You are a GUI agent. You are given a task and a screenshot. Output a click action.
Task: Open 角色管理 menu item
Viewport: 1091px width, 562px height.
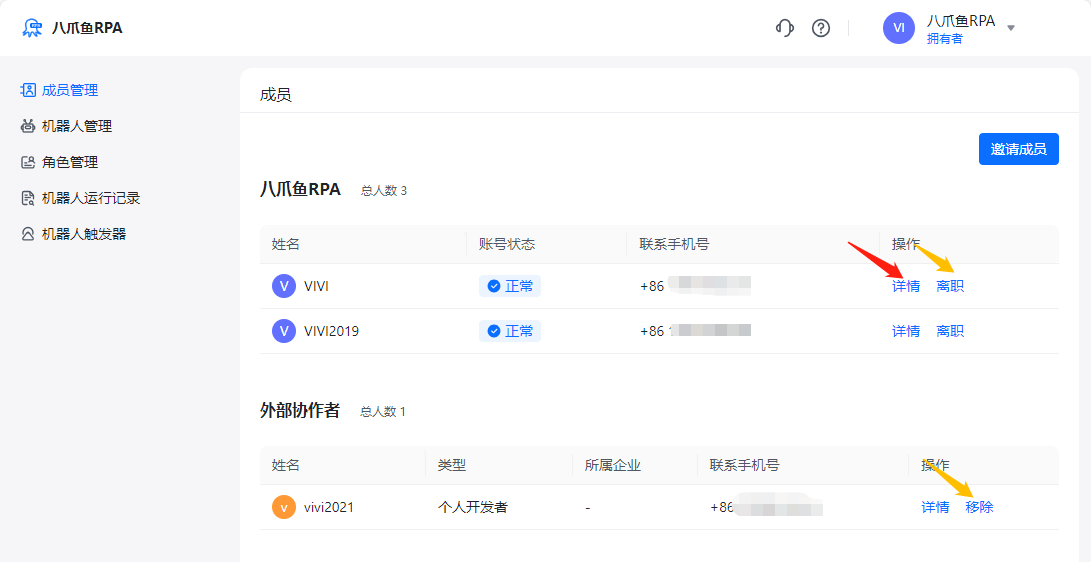click(x=70, y=162)
